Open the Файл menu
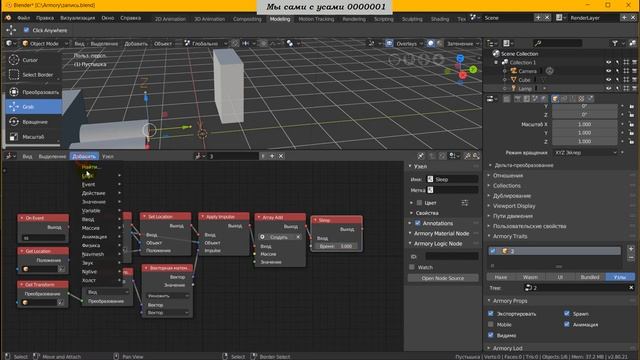The height and width of the screenshot is (360, 640). 24,18
